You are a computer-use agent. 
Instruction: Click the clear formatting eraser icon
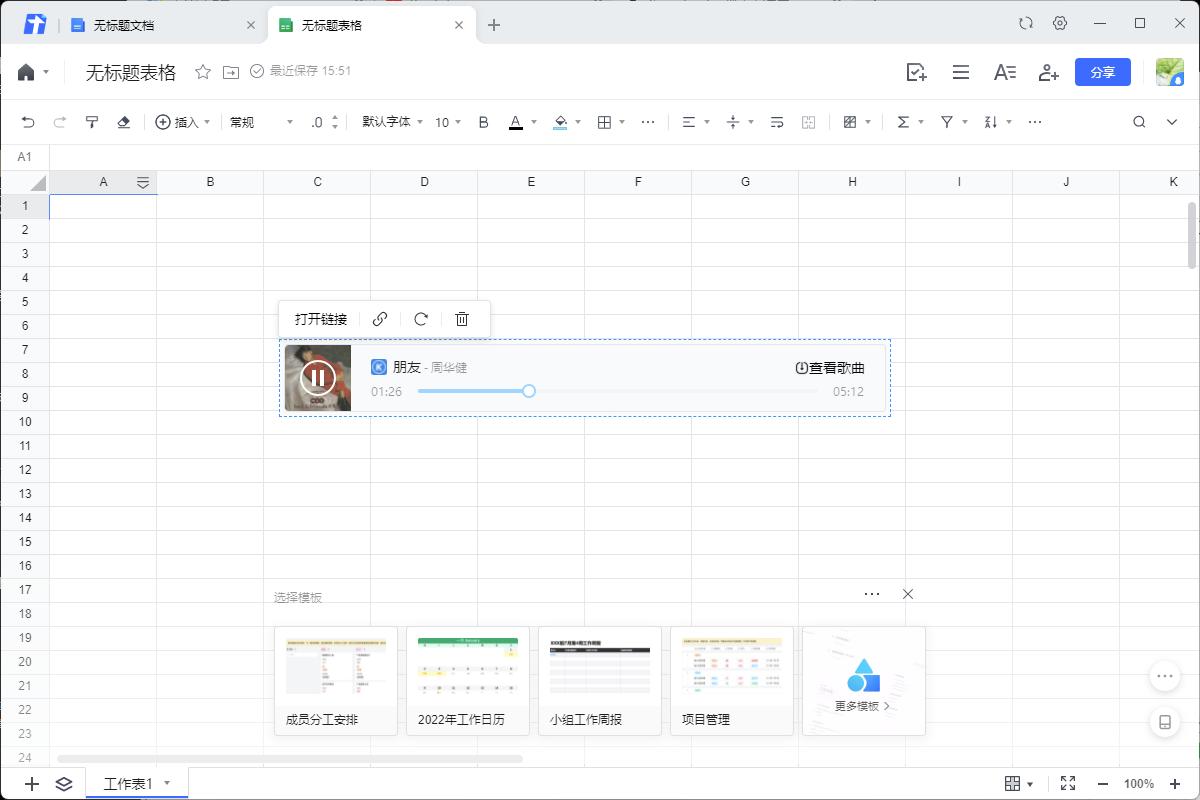coord(122,121)
